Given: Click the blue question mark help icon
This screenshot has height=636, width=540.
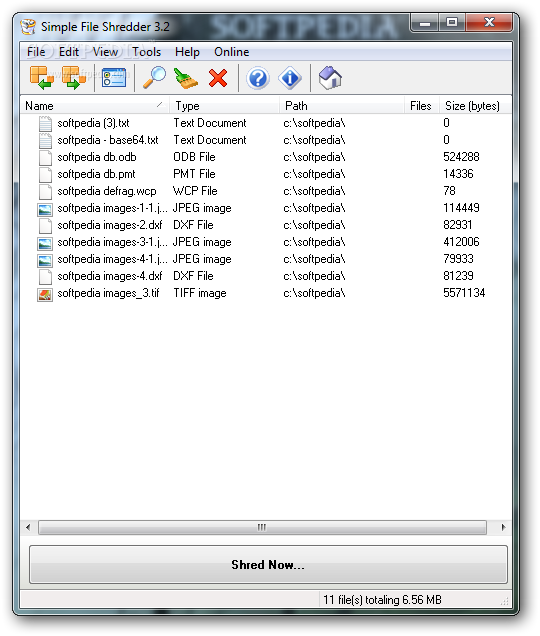Looking at the screenshot, I should (258, 78).
